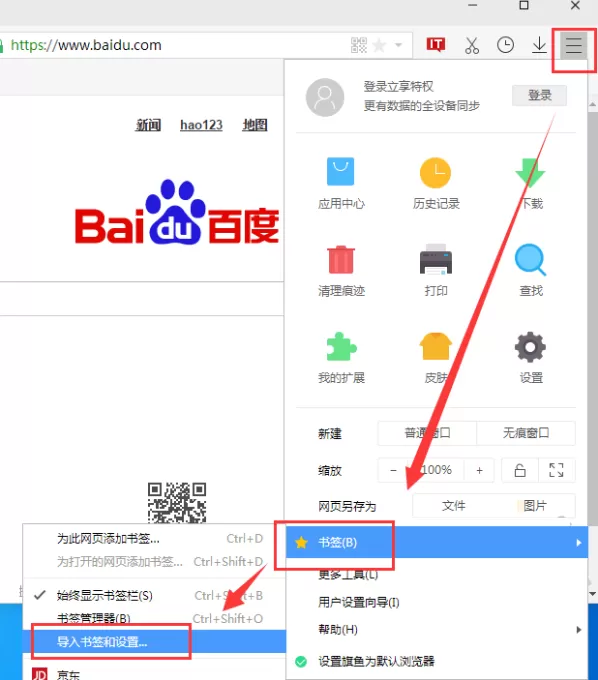
Task: Click the scrollbar down arrow
Action: [592, 594]
